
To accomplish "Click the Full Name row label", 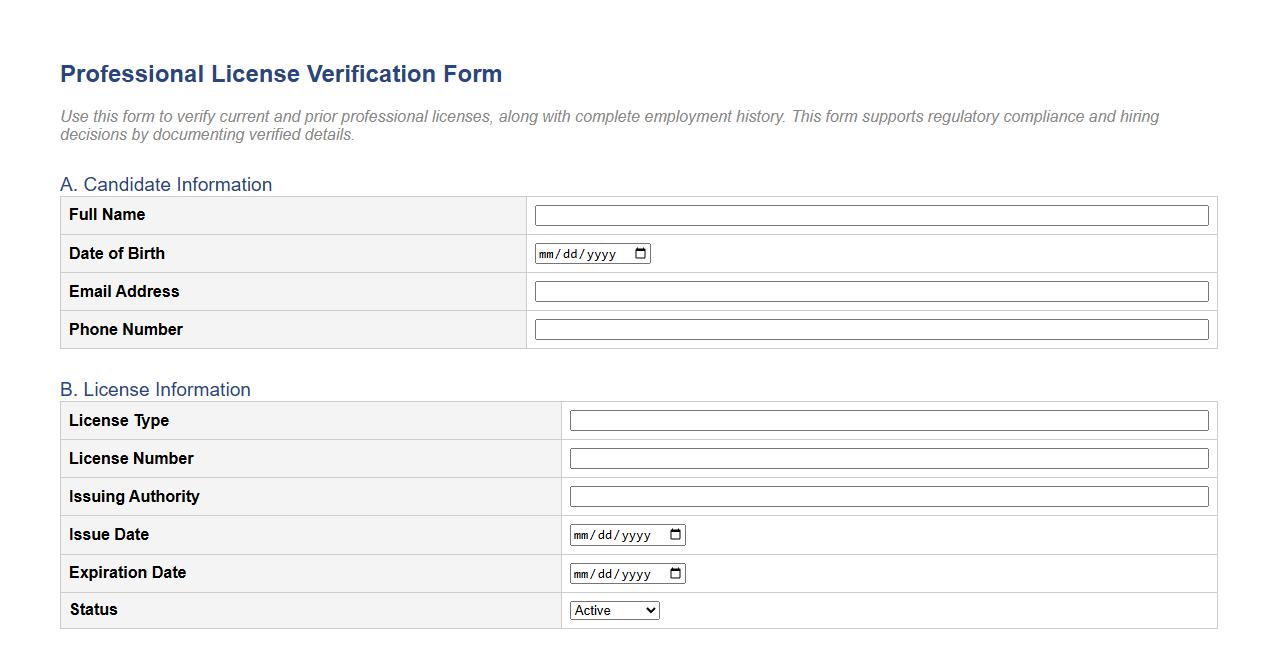I will click(106, 214).
